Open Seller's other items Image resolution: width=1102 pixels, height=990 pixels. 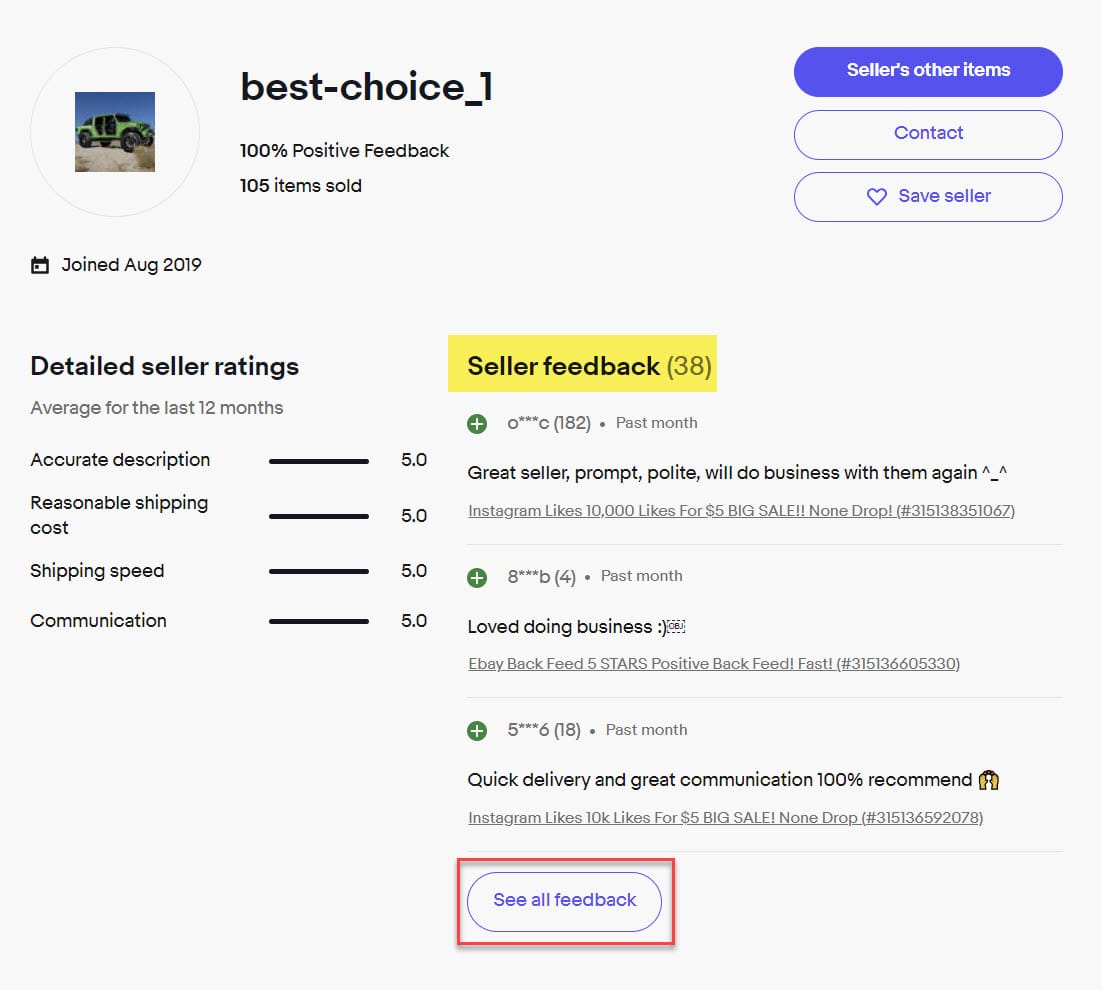(x=927, y=71)
